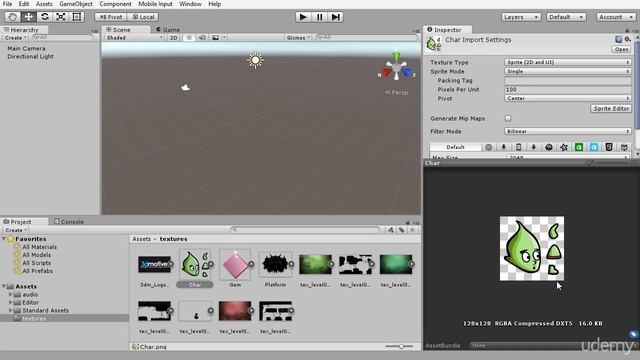Open Gizmos dropdown
This screenshot has height=360, width=640.
[x=298, y=38]
